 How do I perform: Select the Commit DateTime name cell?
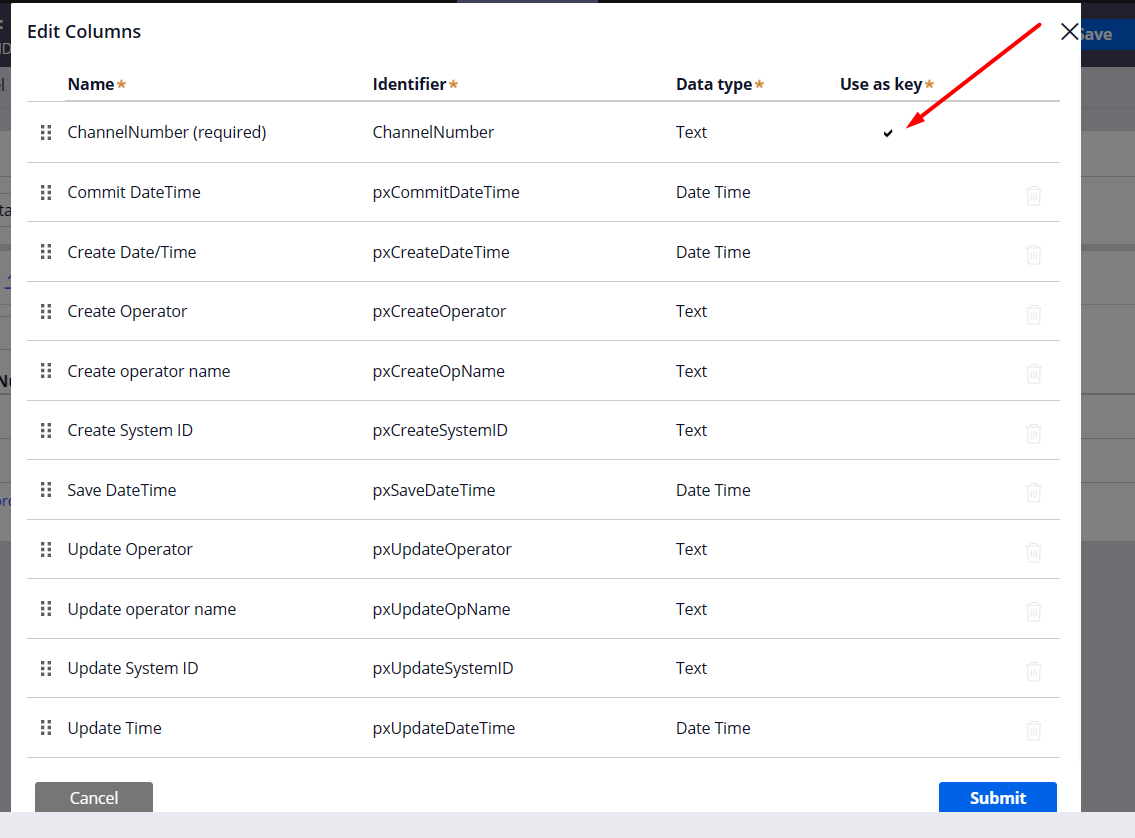[134, 192]
